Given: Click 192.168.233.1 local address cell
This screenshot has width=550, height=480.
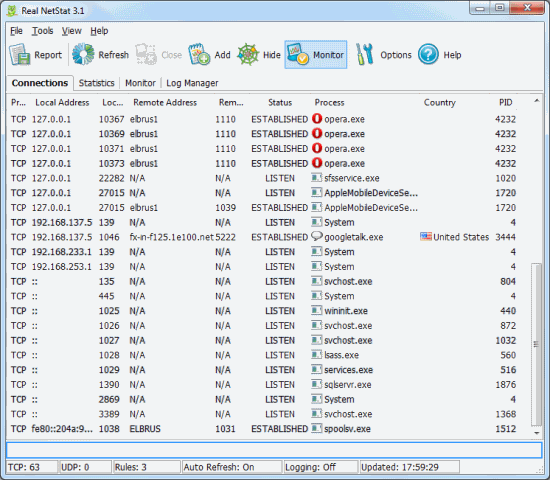Looking at the screenshot, I should click(x=61, y=252).
